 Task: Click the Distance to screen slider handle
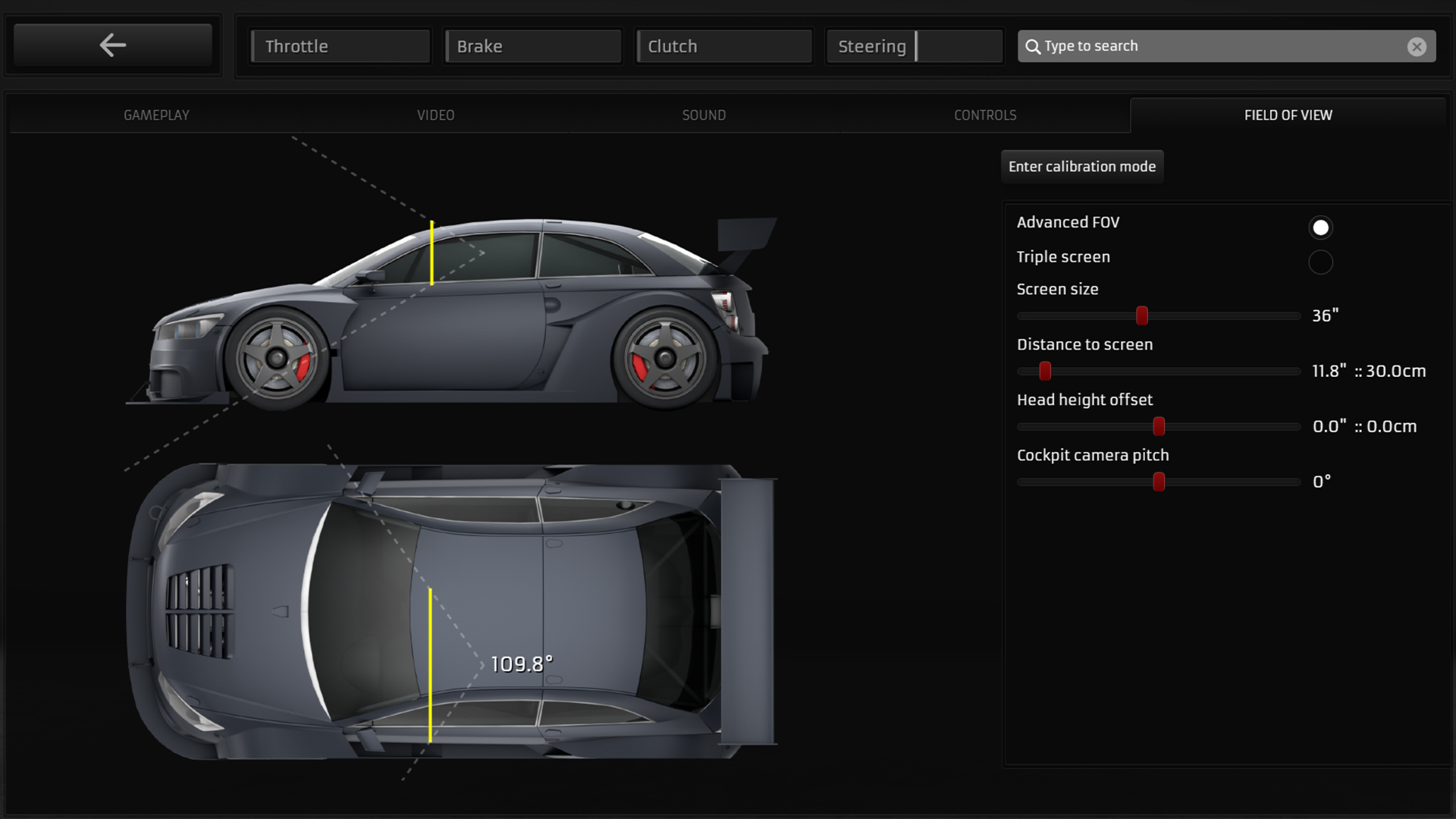click(x=1045, y=371)
